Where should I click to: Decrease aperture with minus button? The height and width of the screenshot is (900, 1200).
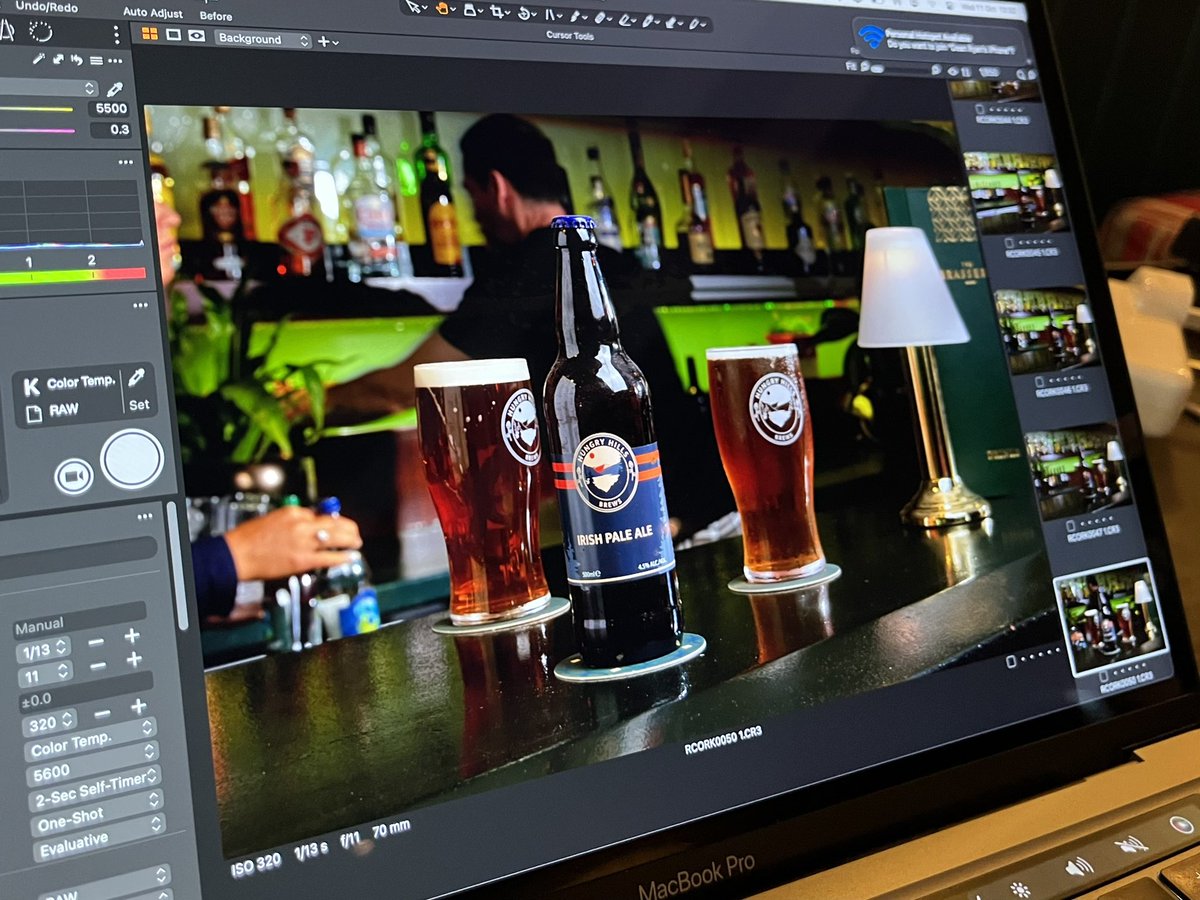[98, 666]
